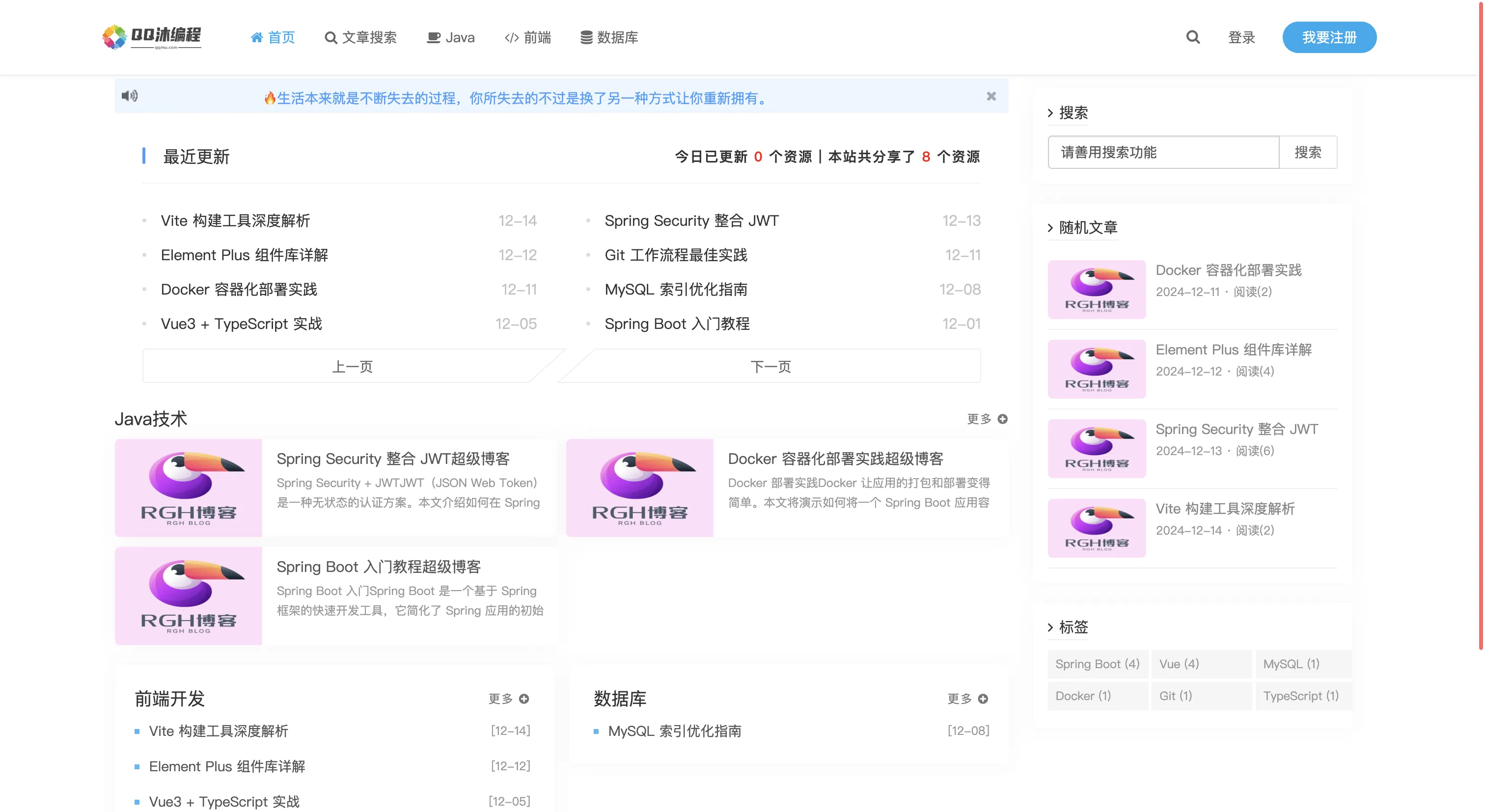
Task: Open Spring Boot 入门教程超级博客 title
Action: click(x=378, y=567)
